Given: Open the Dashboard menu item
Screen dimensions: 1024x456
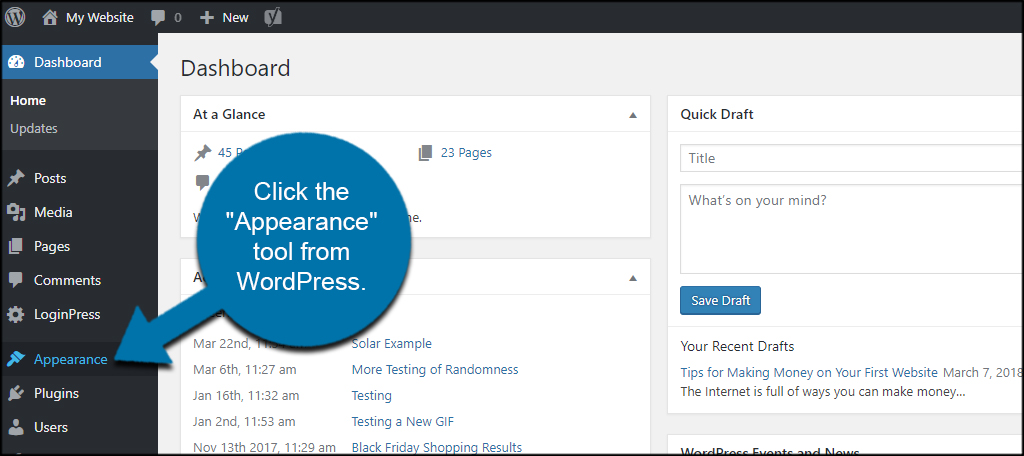Looking at the screenshot, I should [x=79, y=63].
